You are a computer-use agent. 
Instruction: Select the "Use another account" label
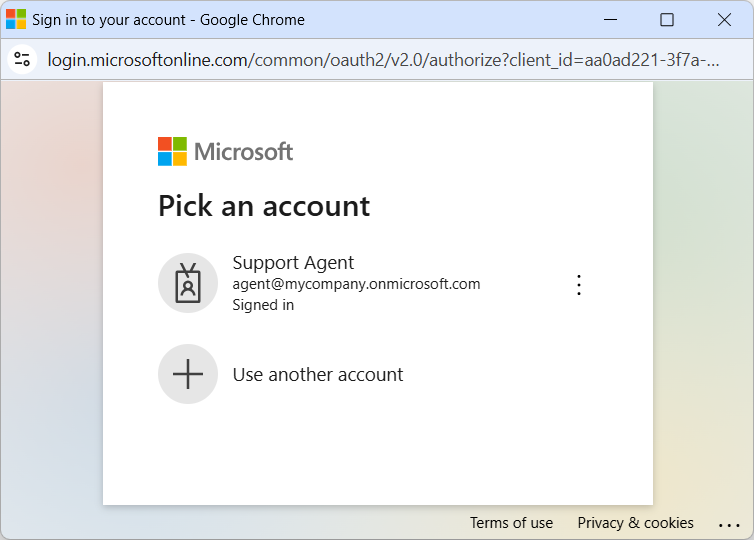click(318, 375)
